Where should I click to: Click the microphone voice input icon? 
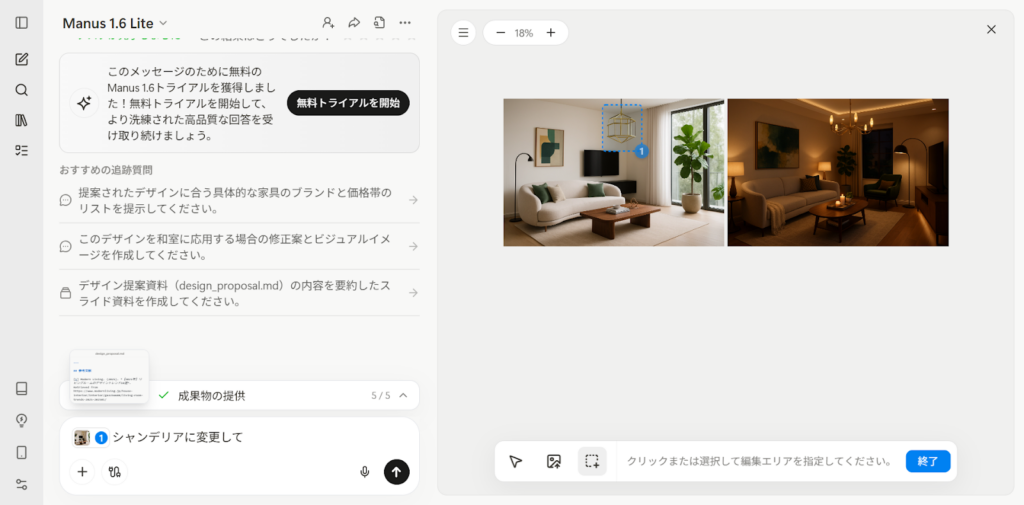365,472
